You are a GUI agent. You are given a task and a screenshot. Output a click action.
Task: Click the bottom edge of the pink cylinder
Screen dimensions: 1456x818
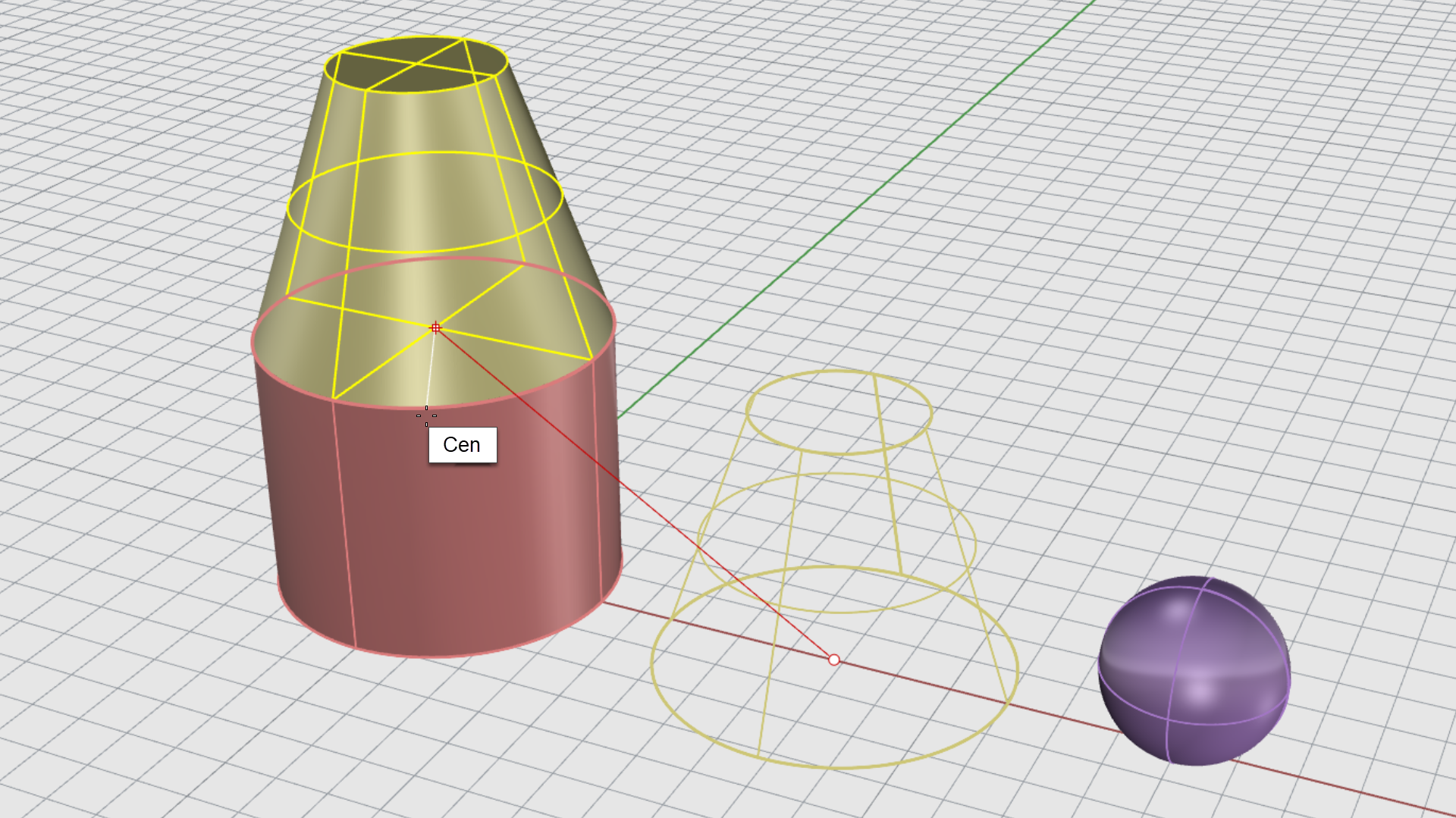click(440, 656)
